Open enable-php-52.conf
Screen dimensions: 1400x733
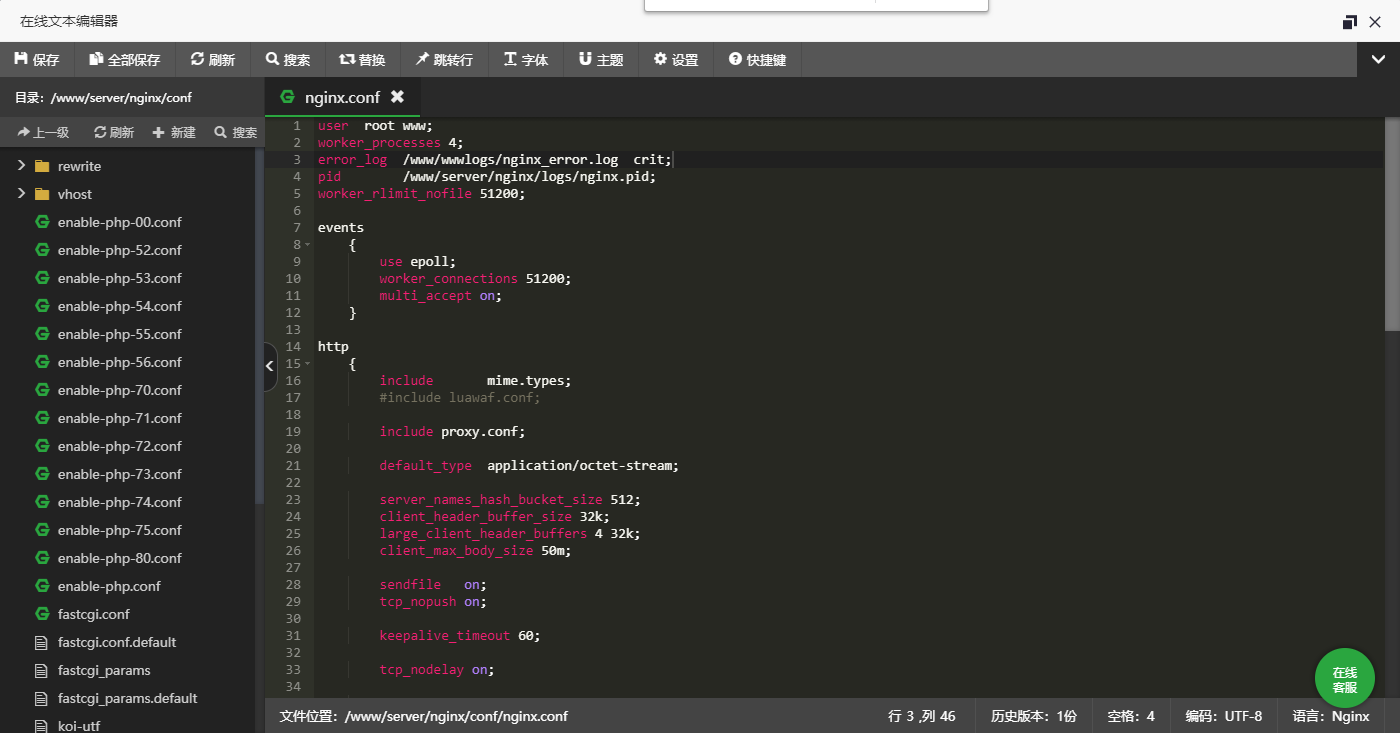pyautogui.click(x=119, y=250)
